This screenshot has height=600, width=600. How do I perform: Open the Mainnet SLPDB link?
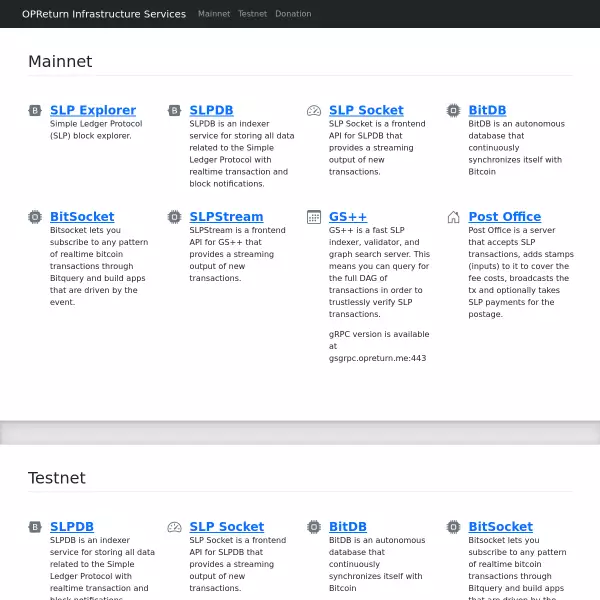(211, 110)
